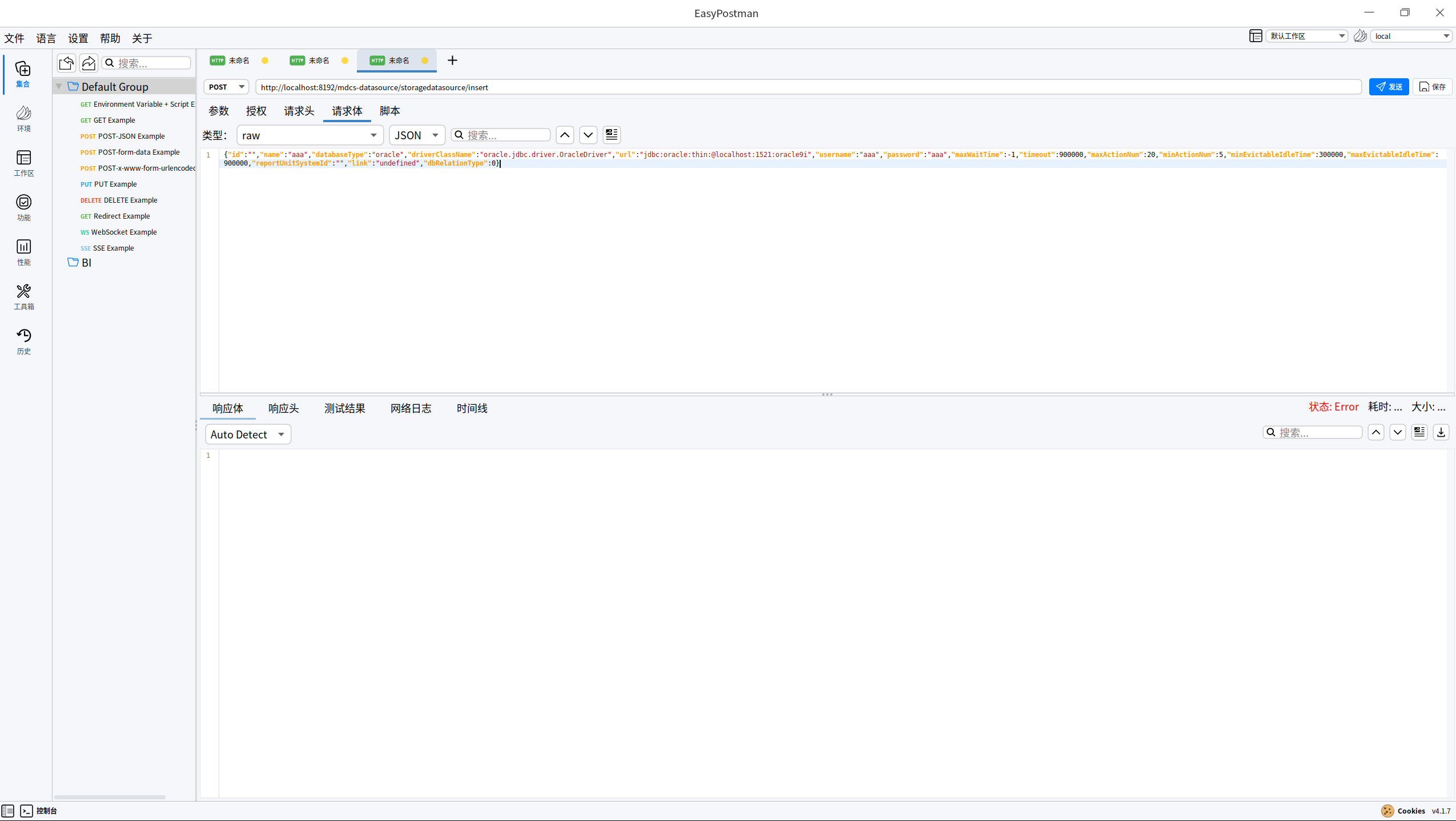Toggle the sidebar layout icon at bottom-left
The image size is (1456, 821).
pos(8,811)
